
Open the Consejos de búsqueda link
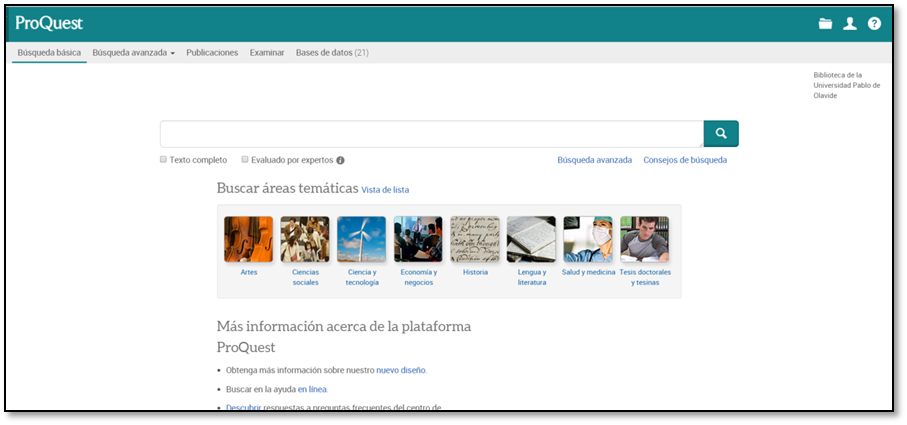tap(685, 160)
